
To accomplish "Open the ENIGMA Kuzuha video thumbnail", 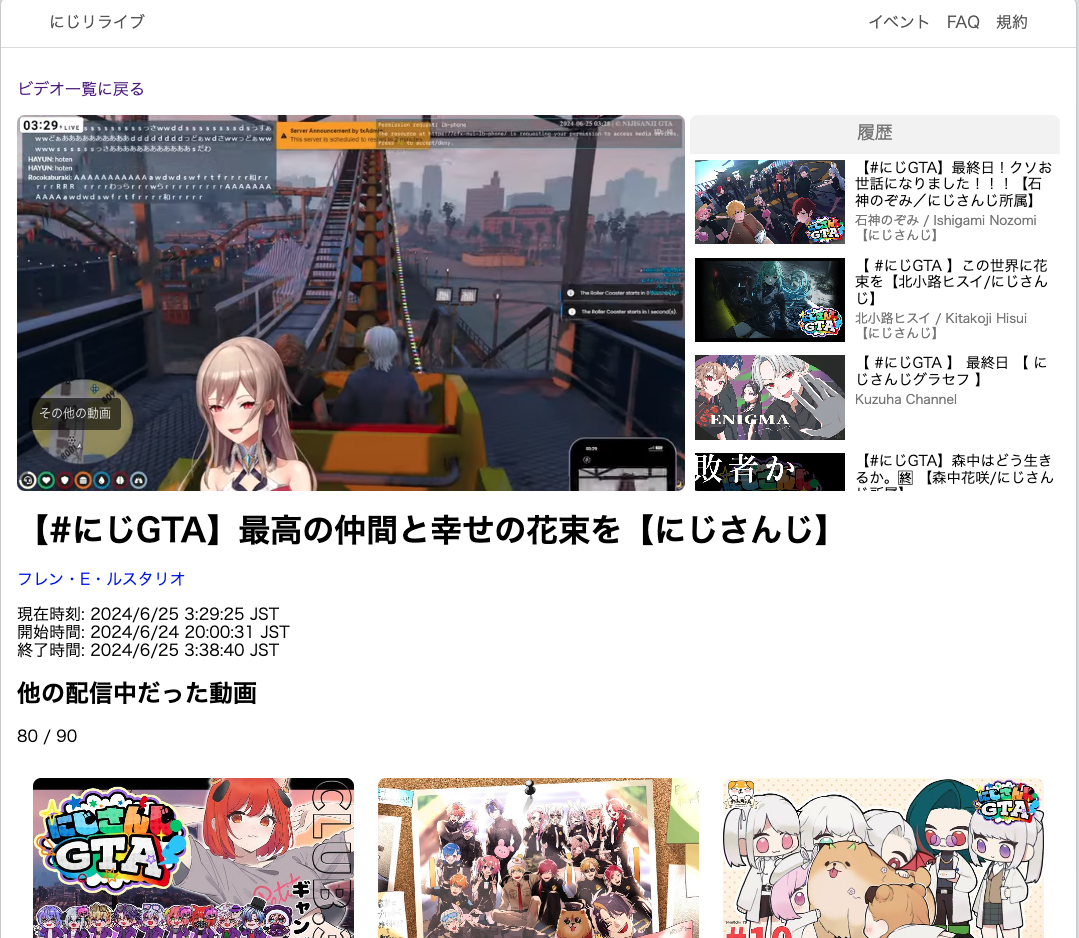I will coord(769,397).
